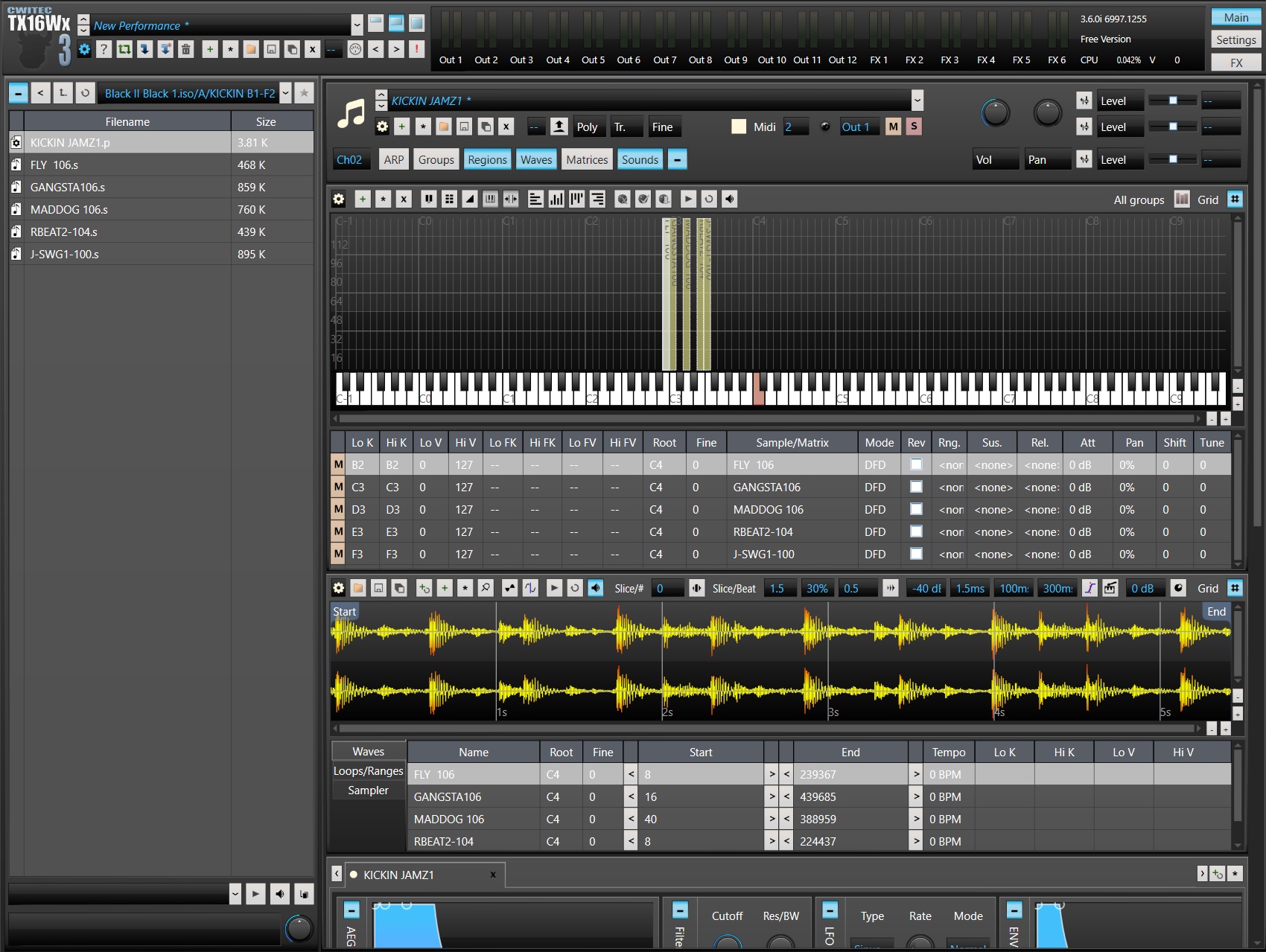
Task: Open the audition dropdown at browser bottom
Action: [x=235, y=894]
